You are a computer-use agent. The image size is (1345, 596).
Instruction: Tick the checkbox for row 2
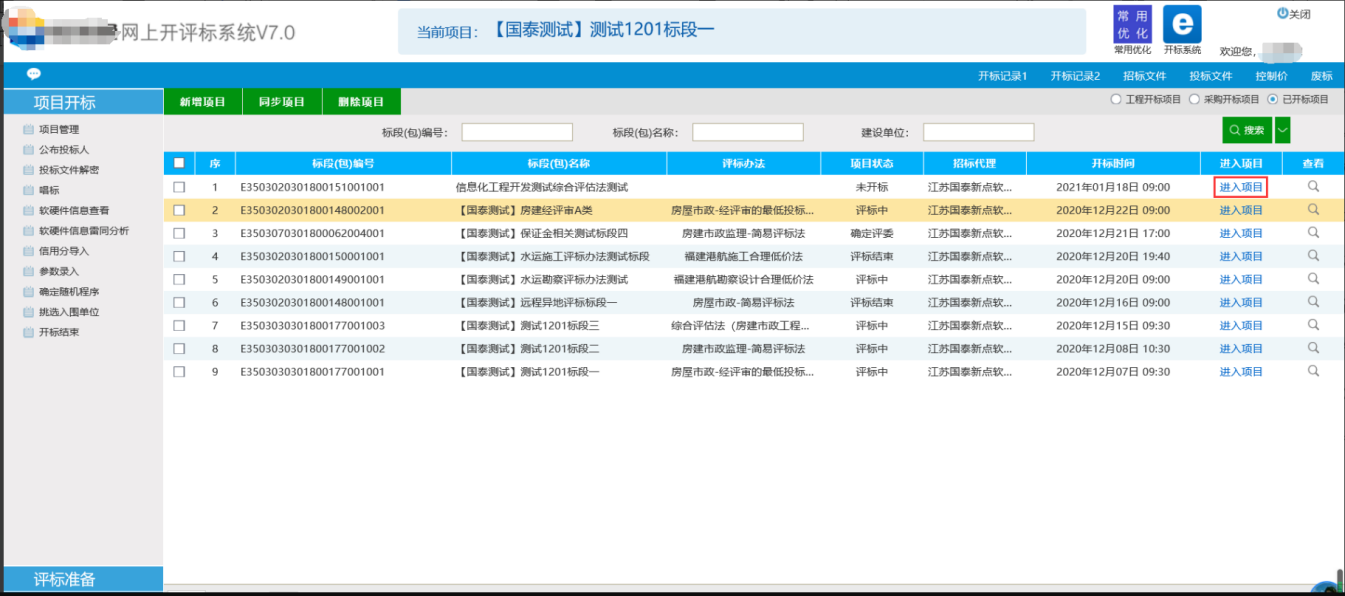point(179,210)
